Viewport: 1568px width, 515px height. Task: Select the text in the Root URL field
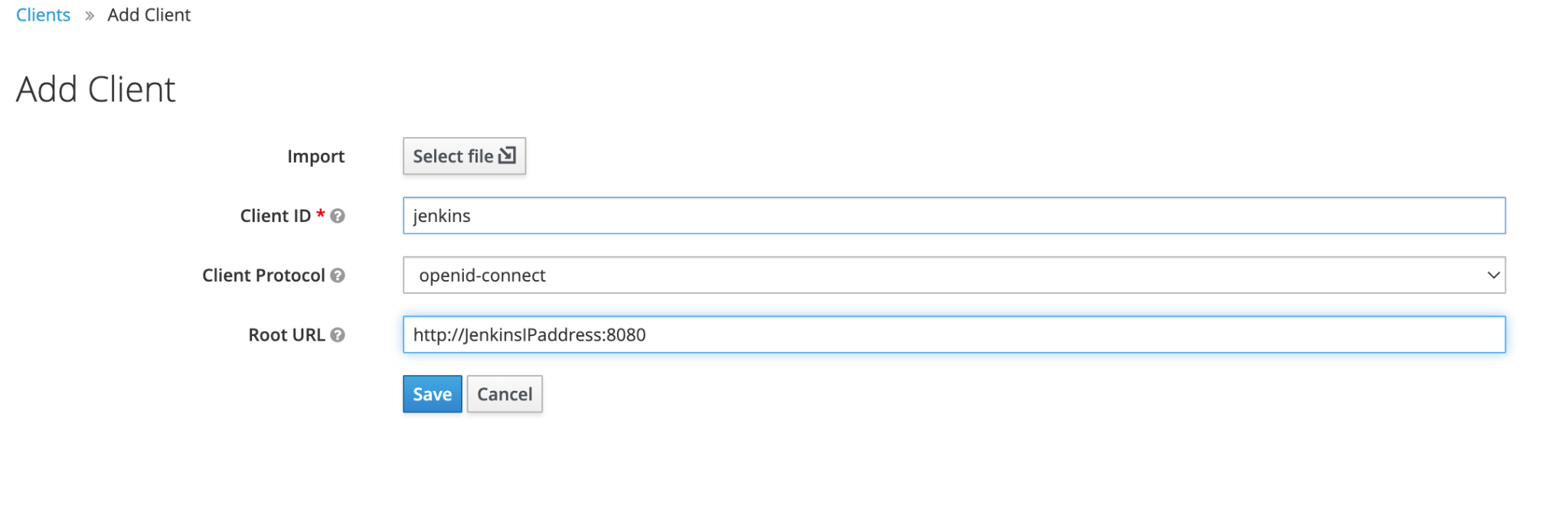tap(530, 334)
